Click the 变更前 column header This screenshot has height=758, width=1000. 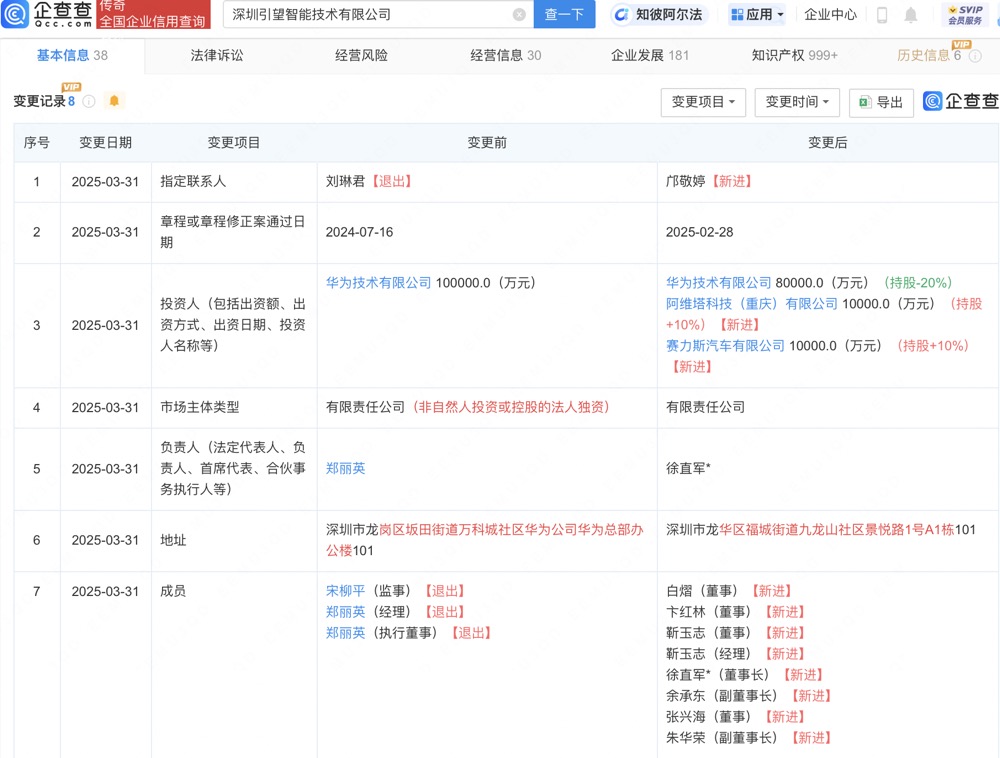tap(487, 143)
